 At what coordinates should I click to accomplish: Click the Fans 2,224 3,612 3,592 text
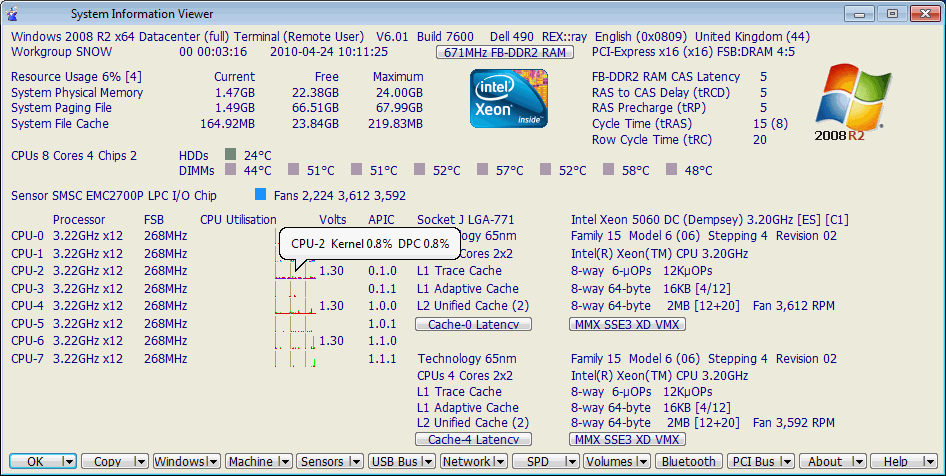pyautogui.click(x=340, y=196)
